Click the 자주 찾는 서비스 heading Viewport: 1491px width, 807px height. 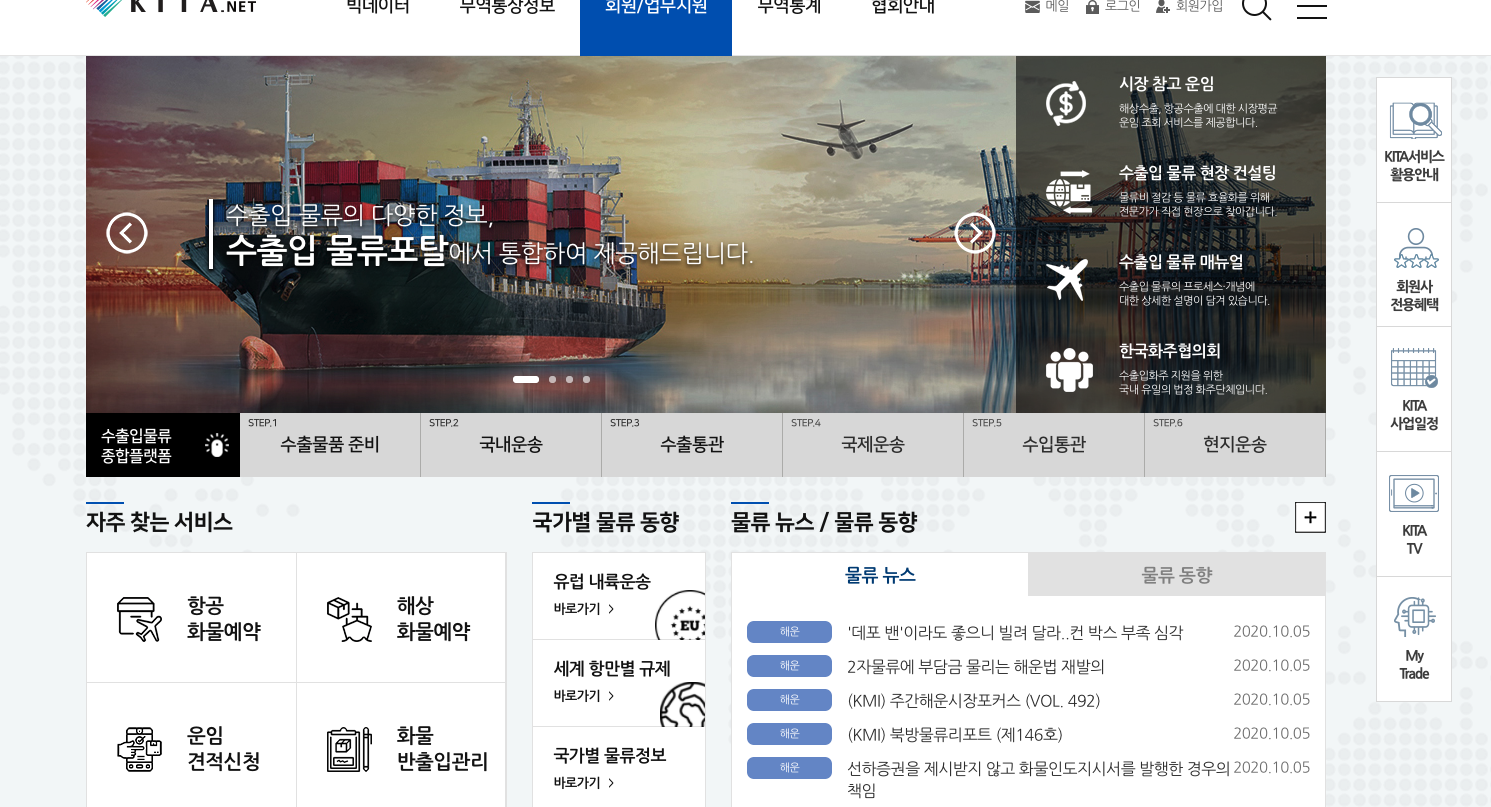pos(159,521)
